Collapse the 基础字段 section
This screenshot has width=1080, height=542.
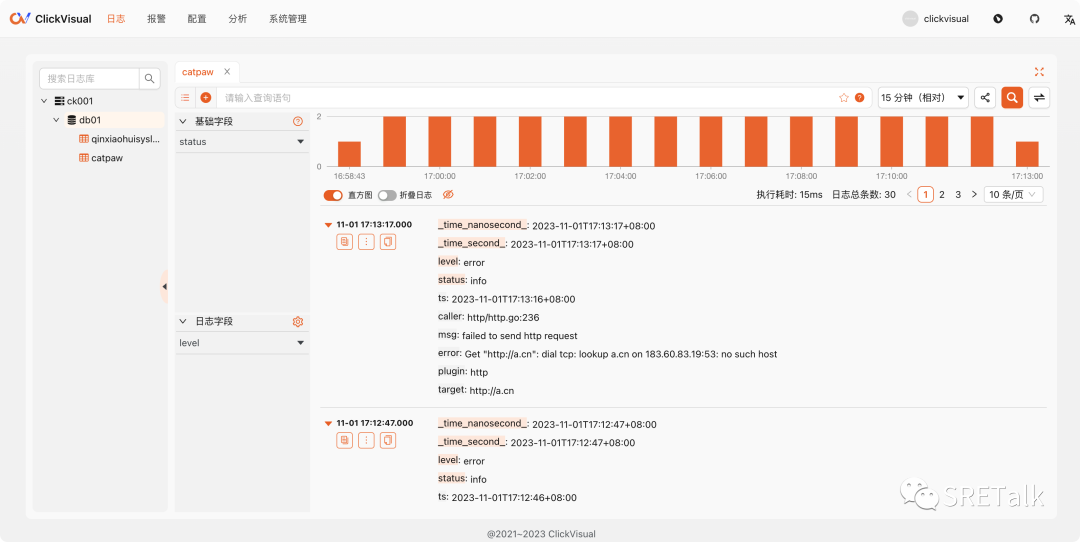point(183,121)
